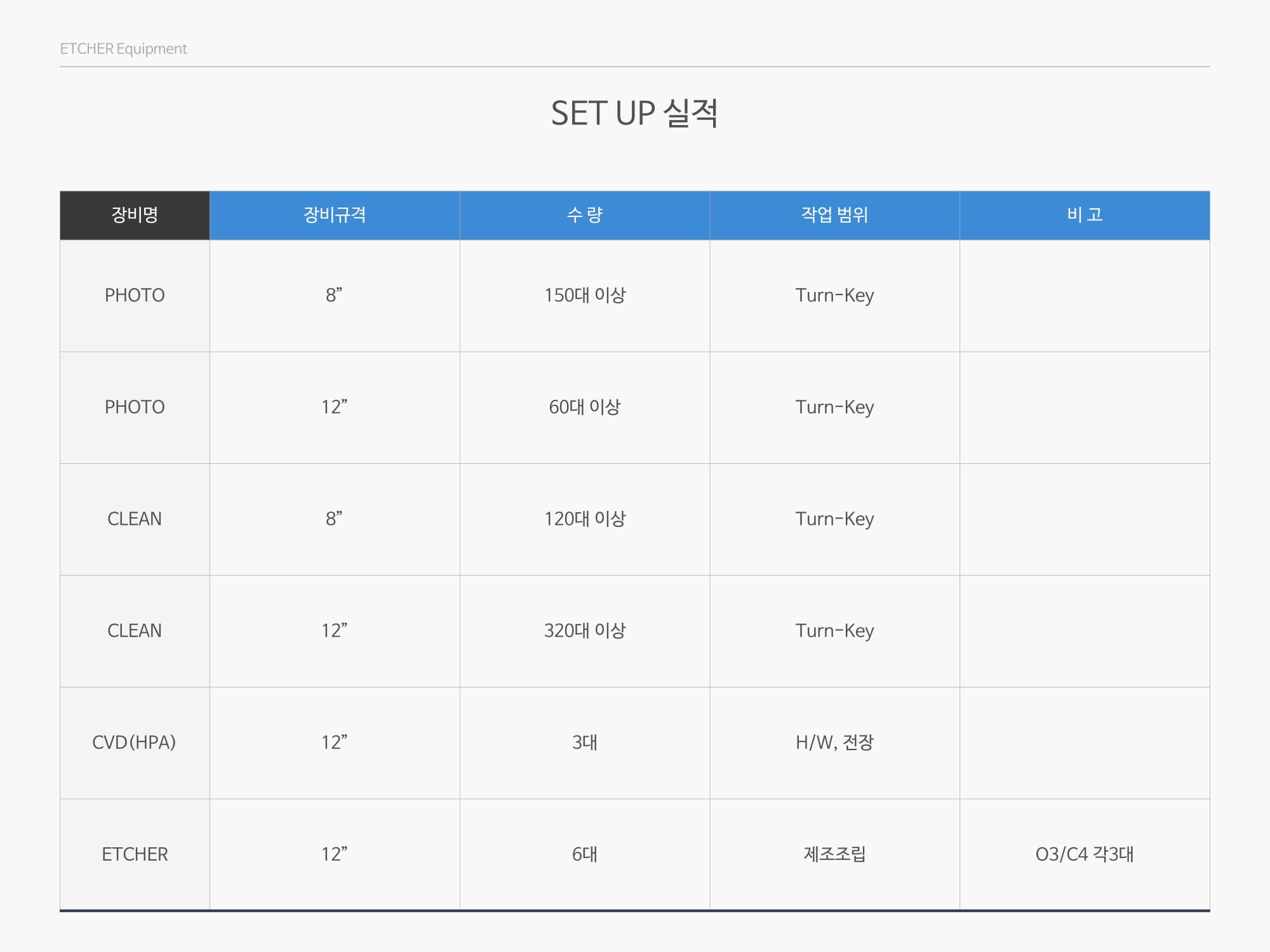Select the "3대" quantity cell
This screenshot has width=1270, height=952.
(x=584, y=742)
